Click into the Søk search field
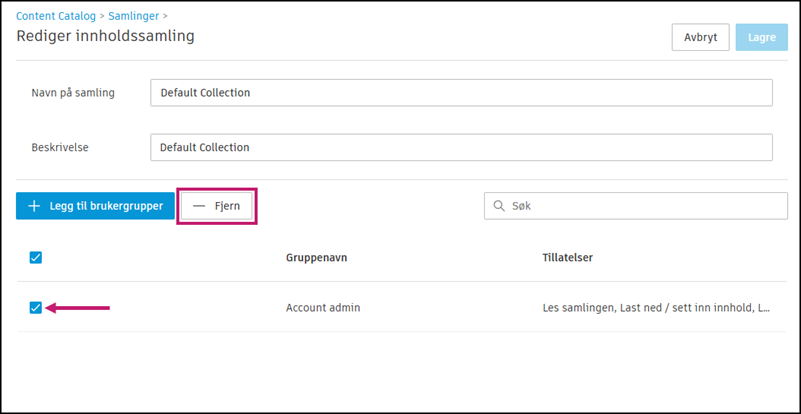This screenshot has width=801, height=414. tap(640, 206)
